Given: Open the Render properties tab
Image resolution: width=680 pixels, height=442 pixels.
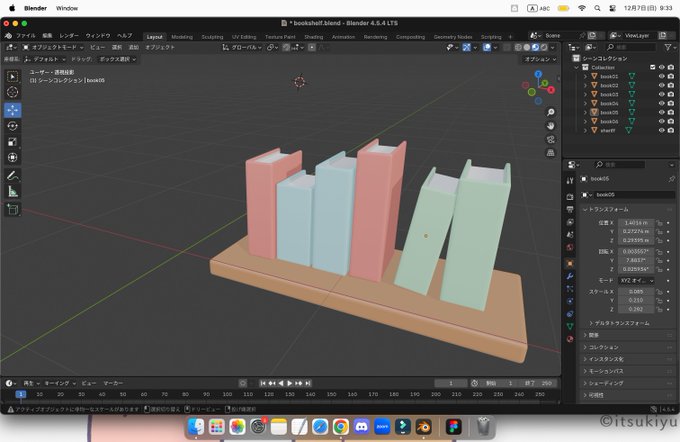Looking at the screenshot, I should 570,197.
